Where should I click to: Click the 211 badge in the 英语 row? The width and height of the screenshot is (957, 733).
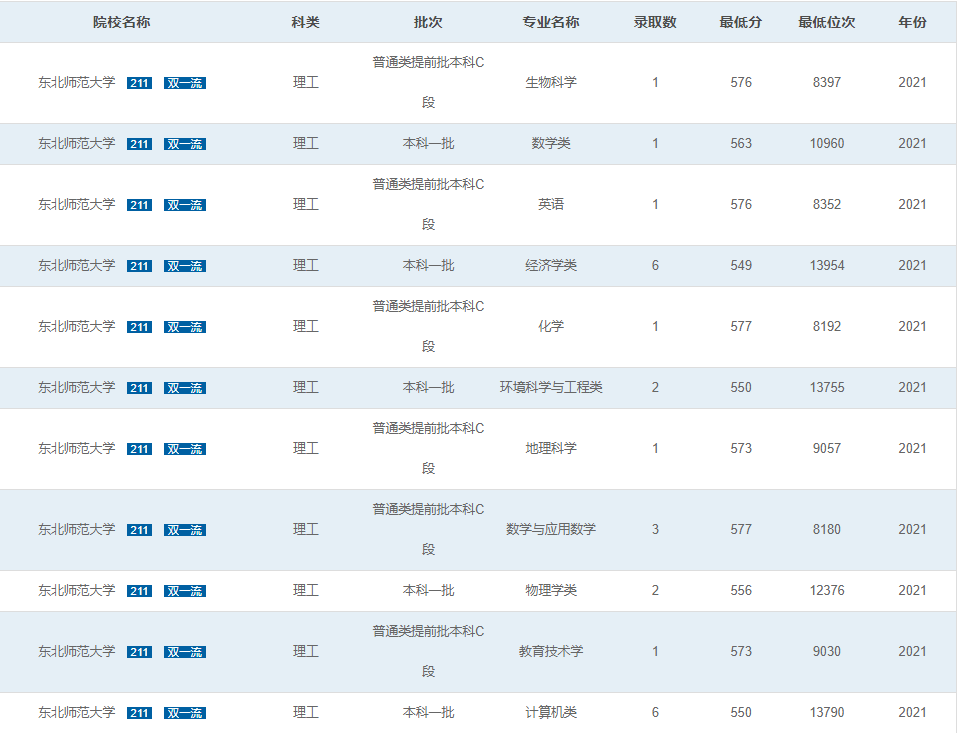click(139, 205)
